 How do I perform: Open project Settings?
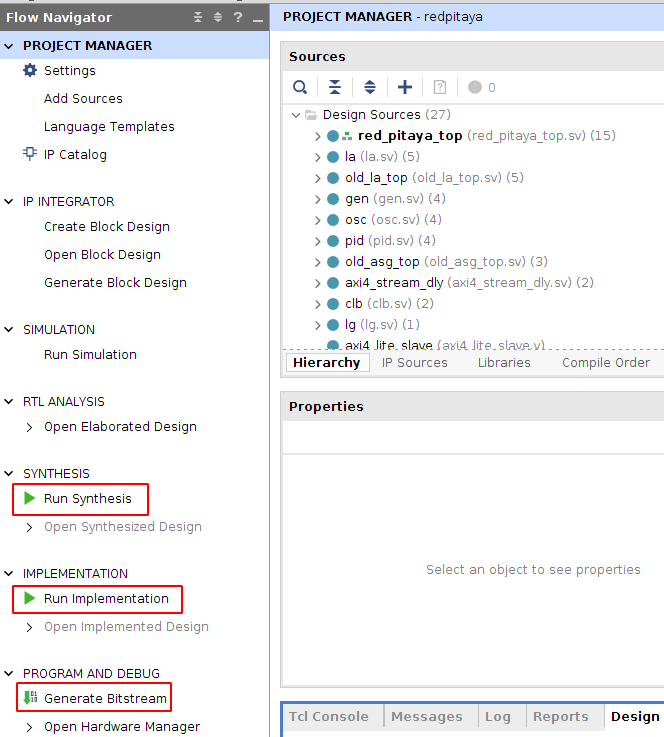point(70,71)
